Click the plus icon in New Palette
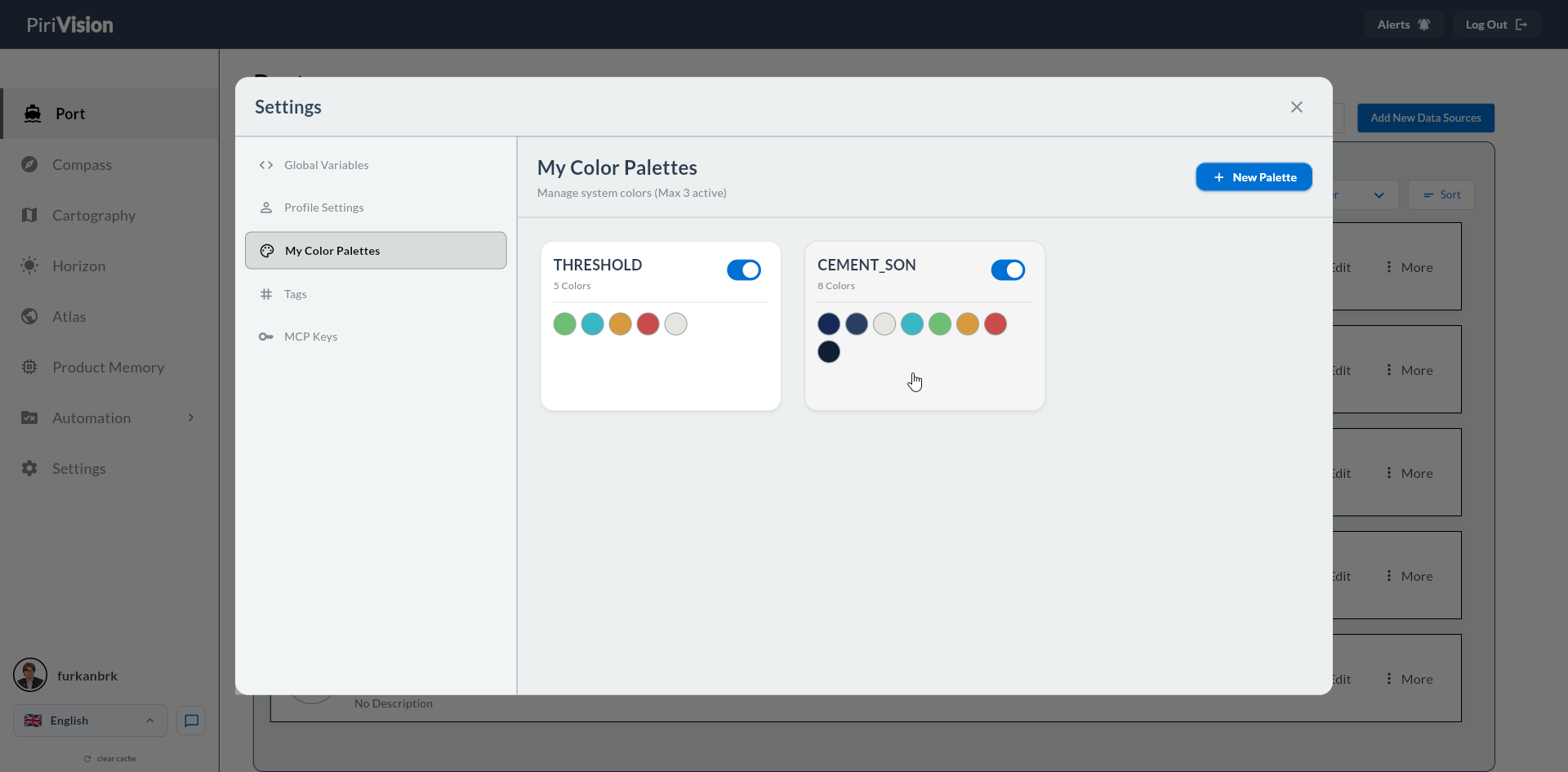The image size is (1568, 772). coord(1218,177)
